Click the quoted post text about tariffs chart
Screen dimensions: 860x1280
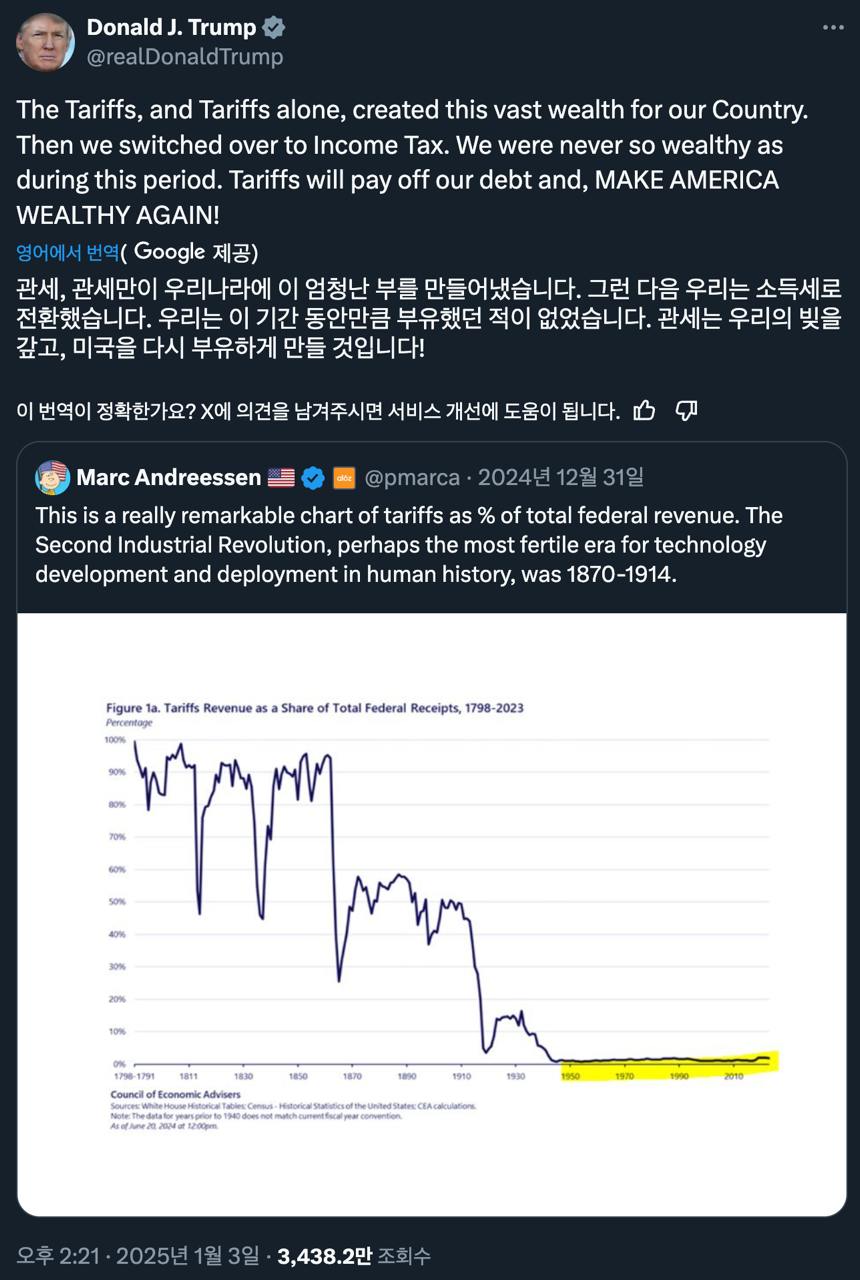409,545
